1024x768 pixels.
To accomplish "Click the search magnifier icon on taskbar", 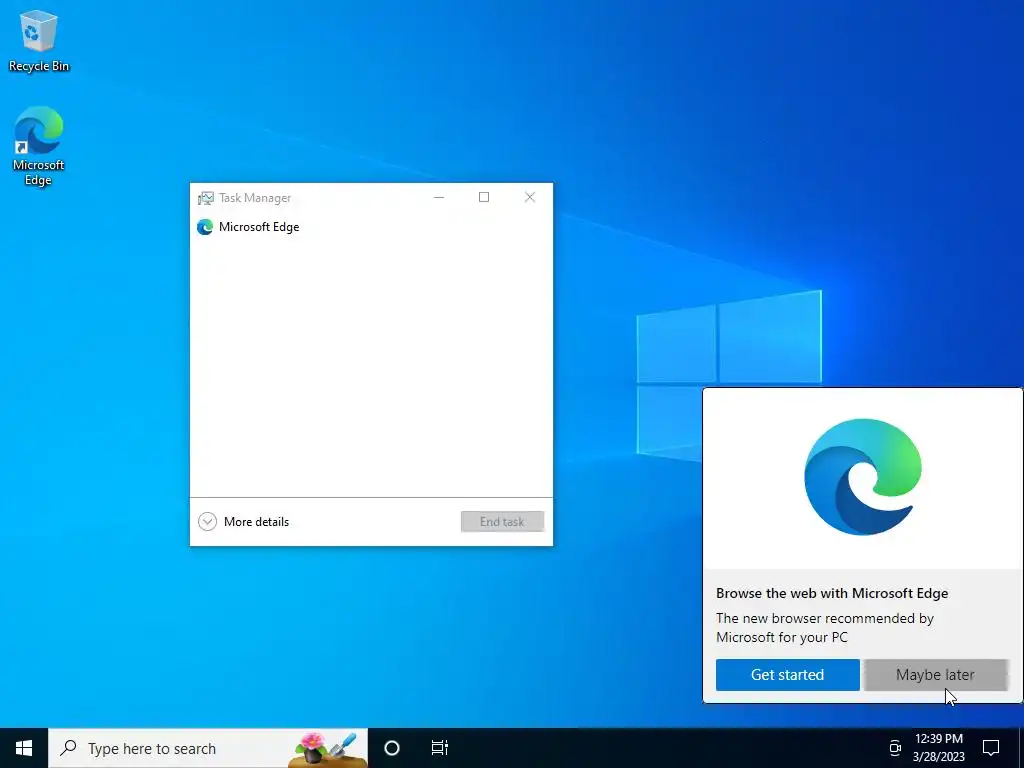I will (x=68, y=748).
